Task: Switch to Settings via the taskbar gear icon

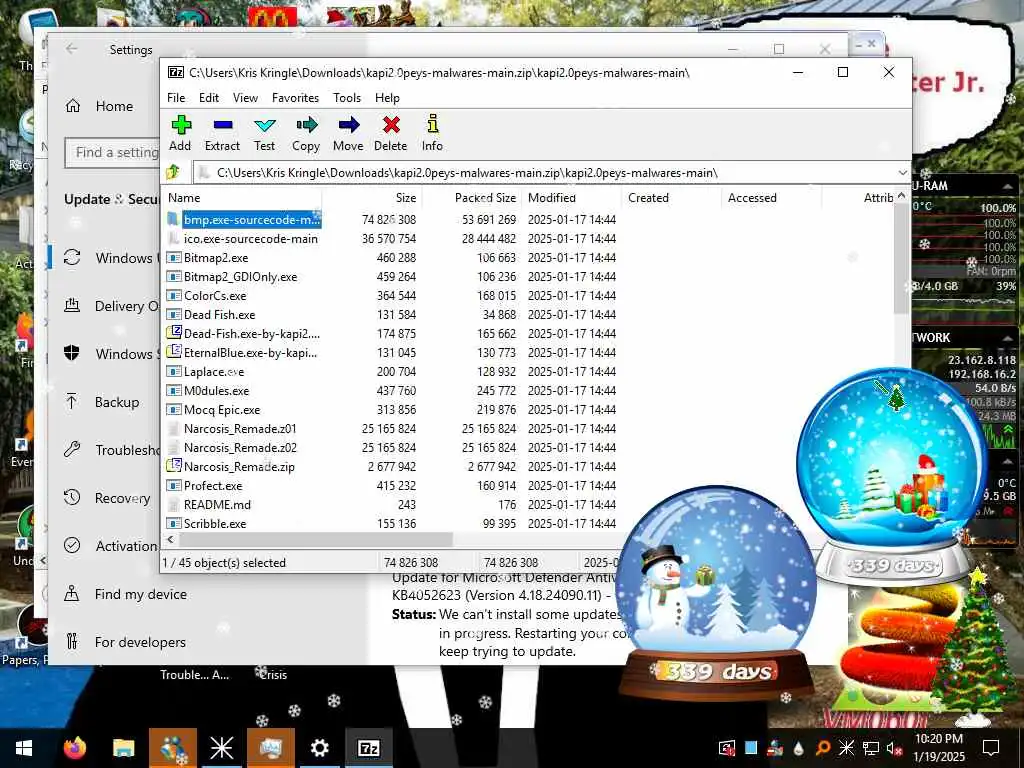Action: [x=319, y=748]
